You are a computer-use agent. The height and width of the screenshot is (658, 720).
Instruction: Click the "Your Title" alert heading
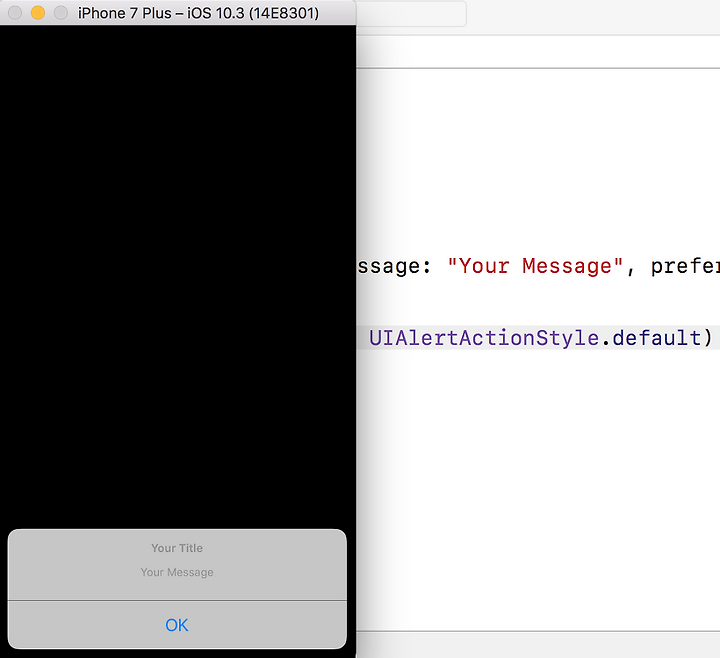(177, 548)
